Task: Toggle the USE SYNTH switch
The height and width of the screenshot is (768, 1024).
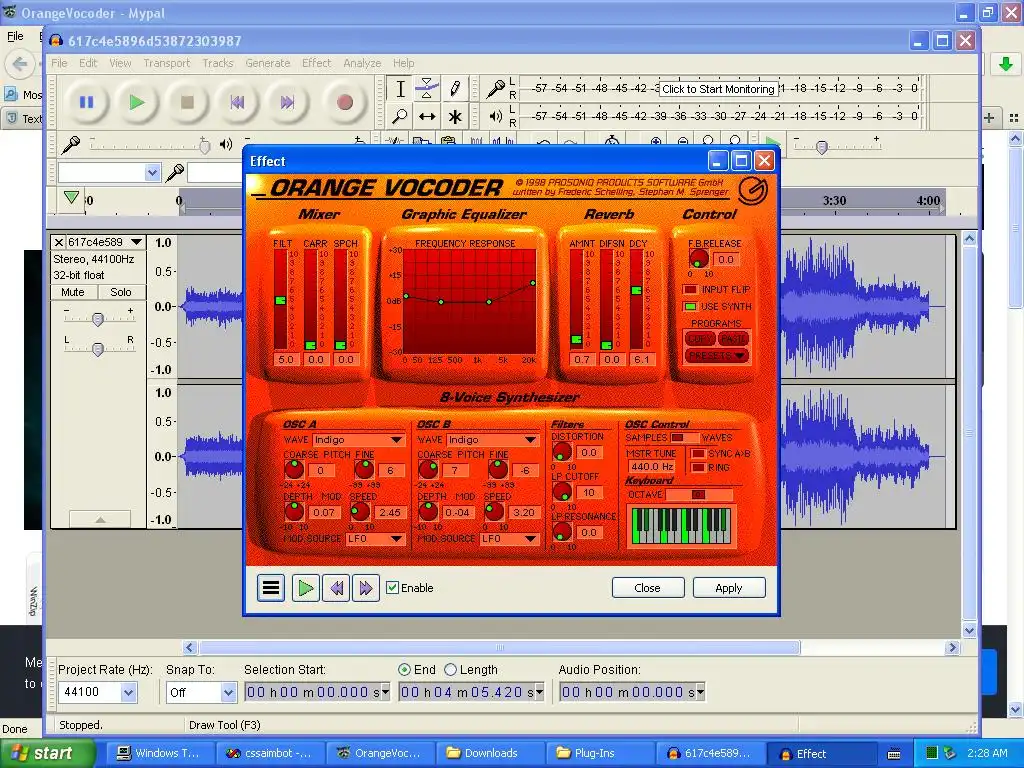Action: 690,307
